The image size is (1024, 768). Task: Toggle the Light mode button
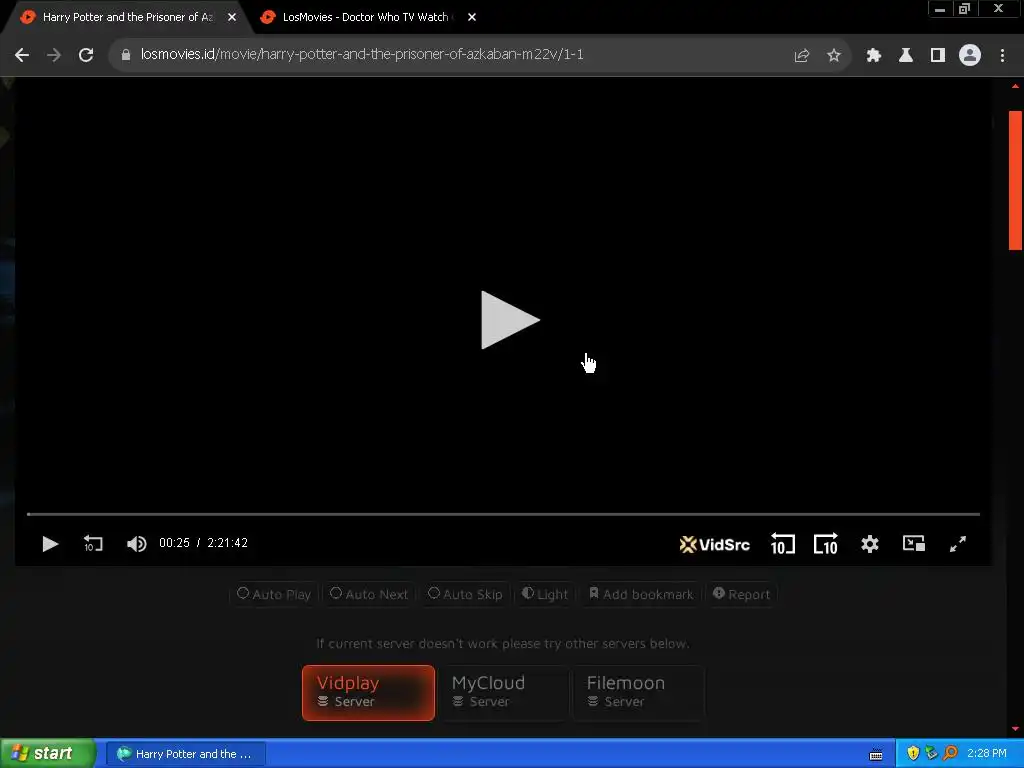tap(545, 594)
